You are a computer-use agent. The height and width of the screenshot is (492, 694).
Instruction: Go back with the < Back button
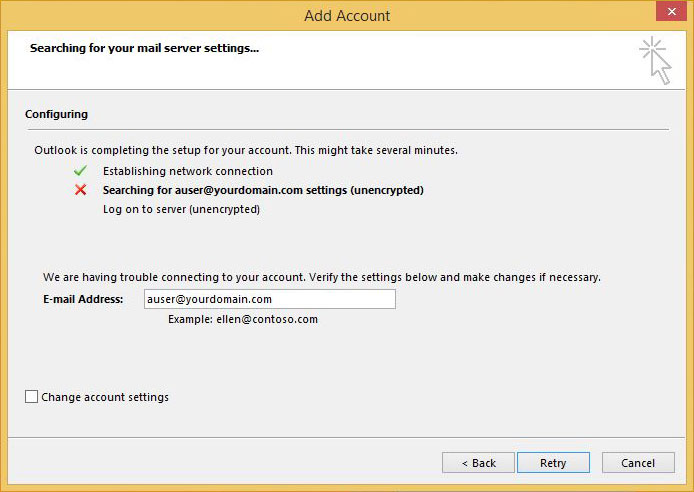(x=478, y=463)
